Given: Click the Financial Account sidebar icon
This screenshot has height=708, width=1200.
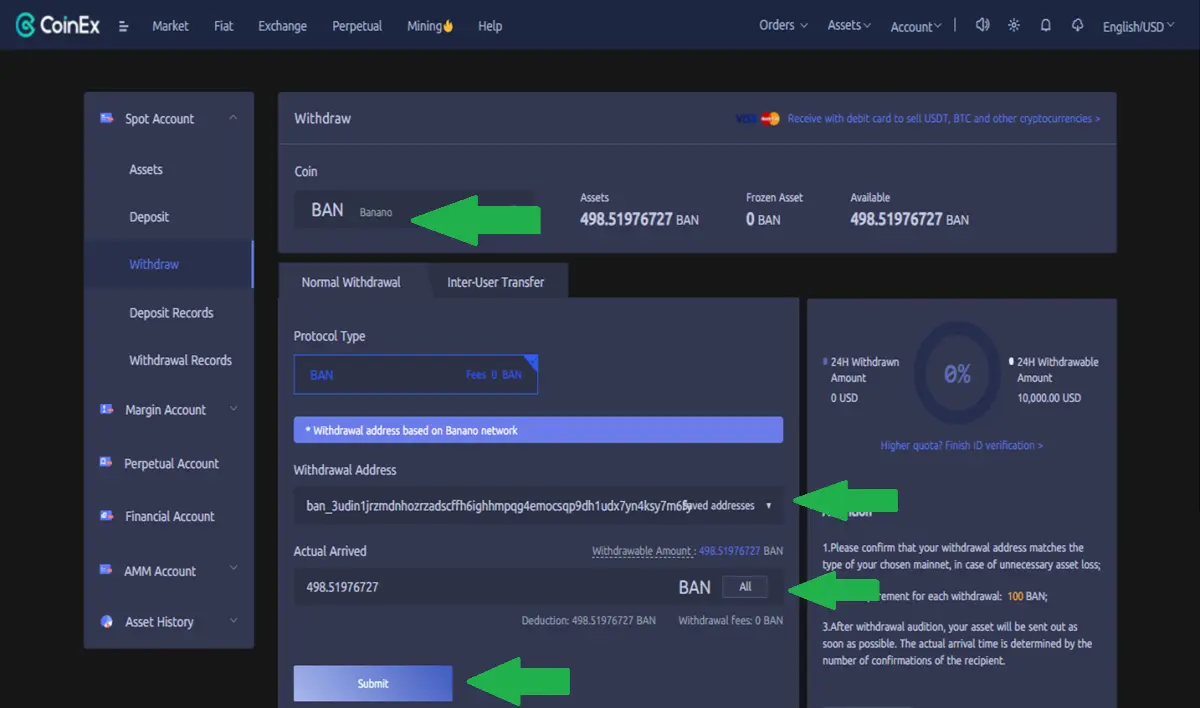Looking at the screenshot, I should click(107, 516).
